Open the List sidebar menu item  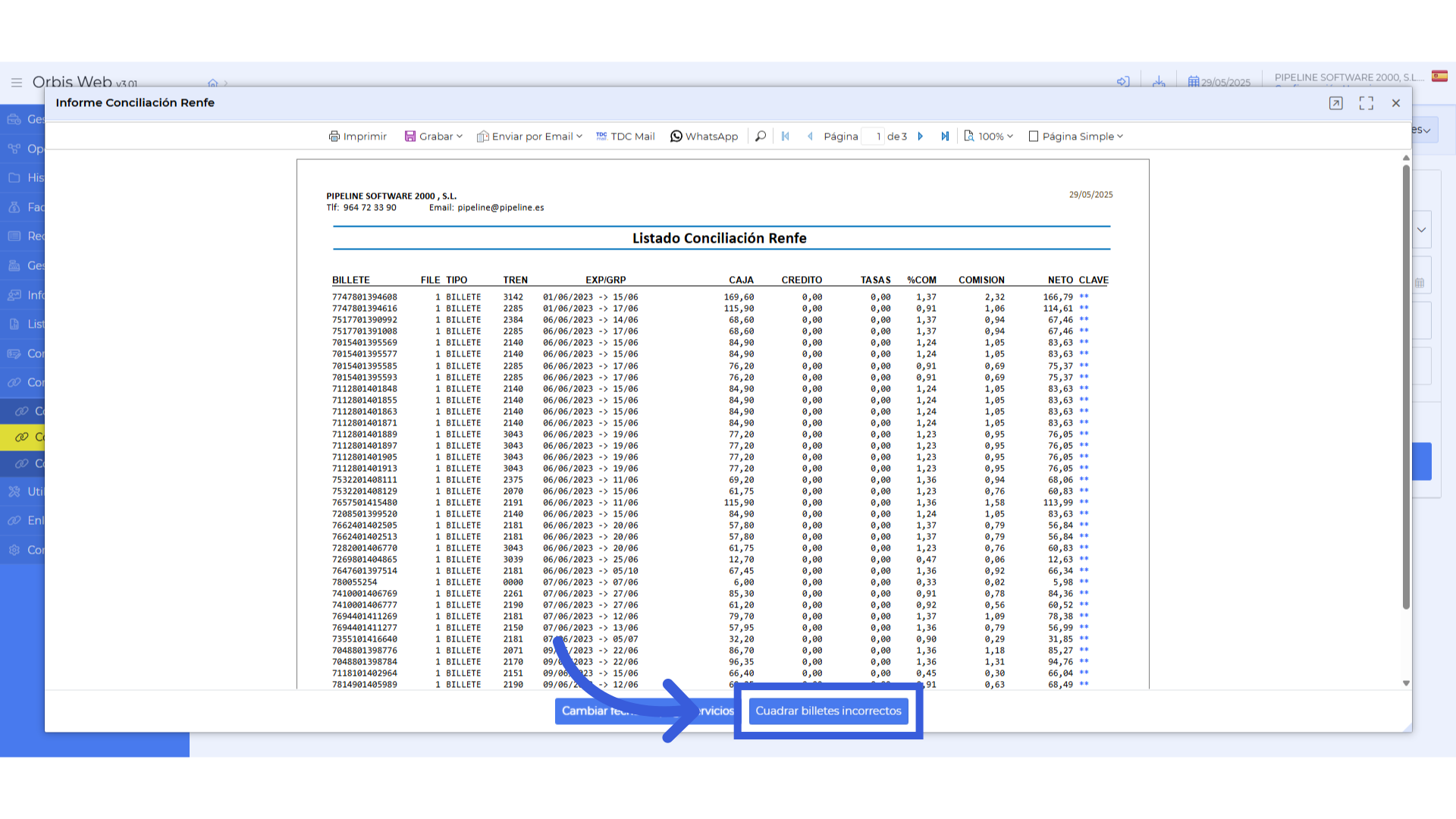[x=23, y=324]
